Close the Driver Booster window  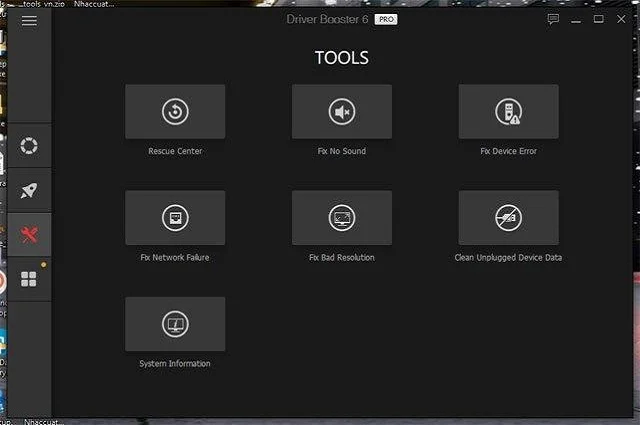(x=621, y=19)
